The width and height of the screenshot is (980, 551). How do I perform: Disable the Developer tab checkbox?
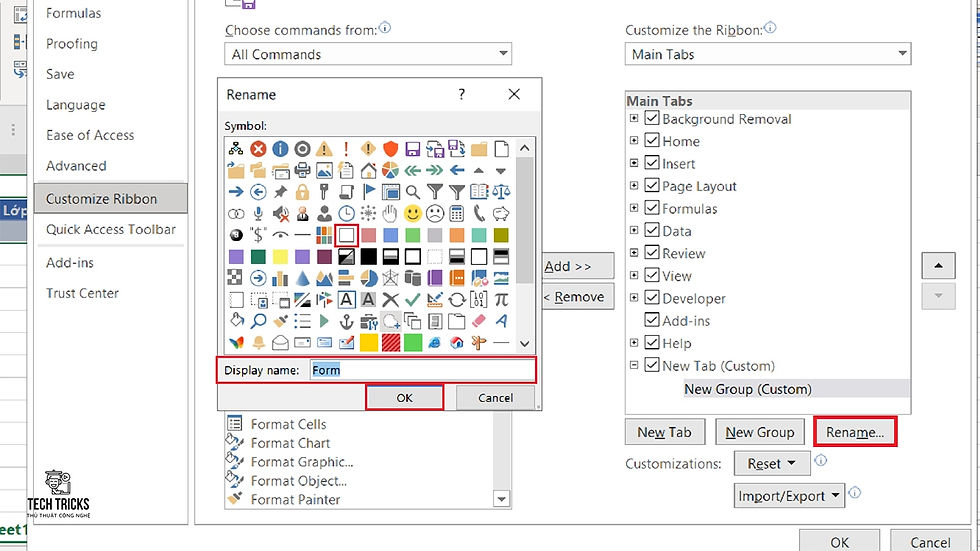coord(652,298)
